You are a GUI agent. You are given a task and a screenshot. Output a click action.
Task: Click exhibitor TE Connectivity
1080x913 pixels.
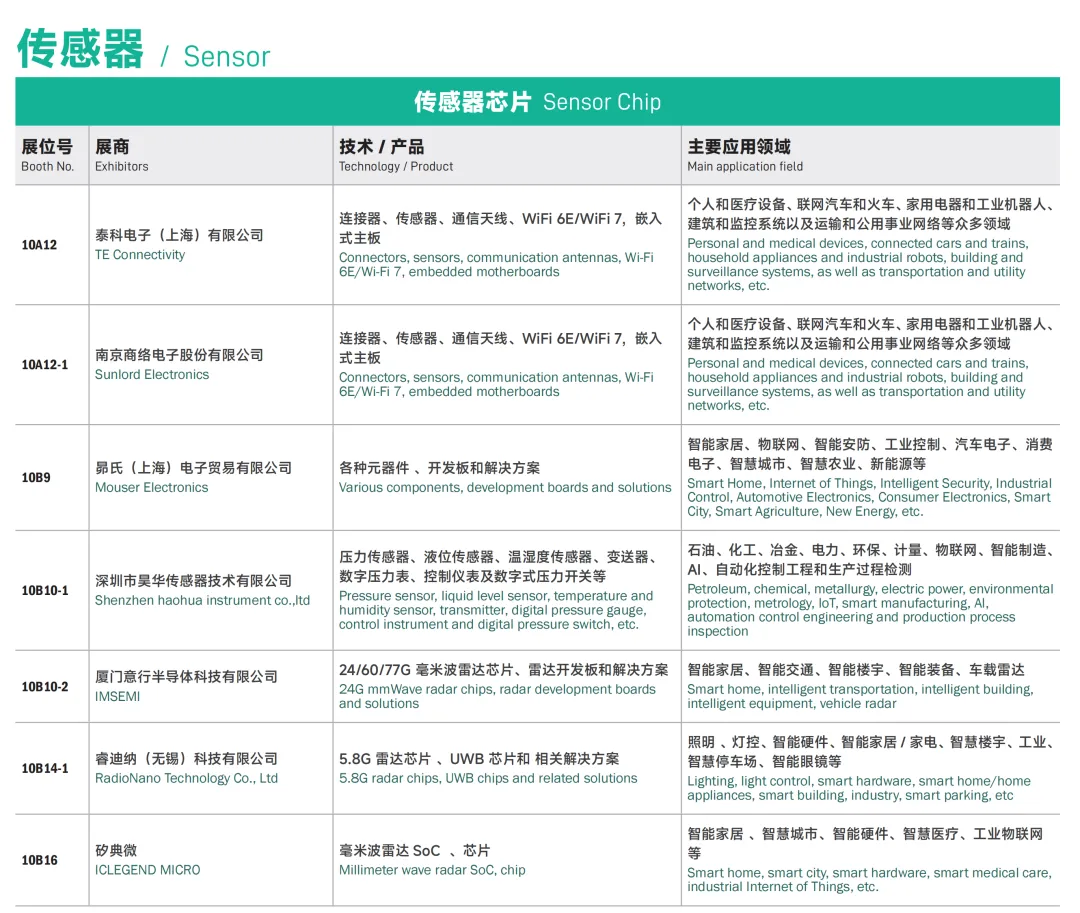pos(140,255)
